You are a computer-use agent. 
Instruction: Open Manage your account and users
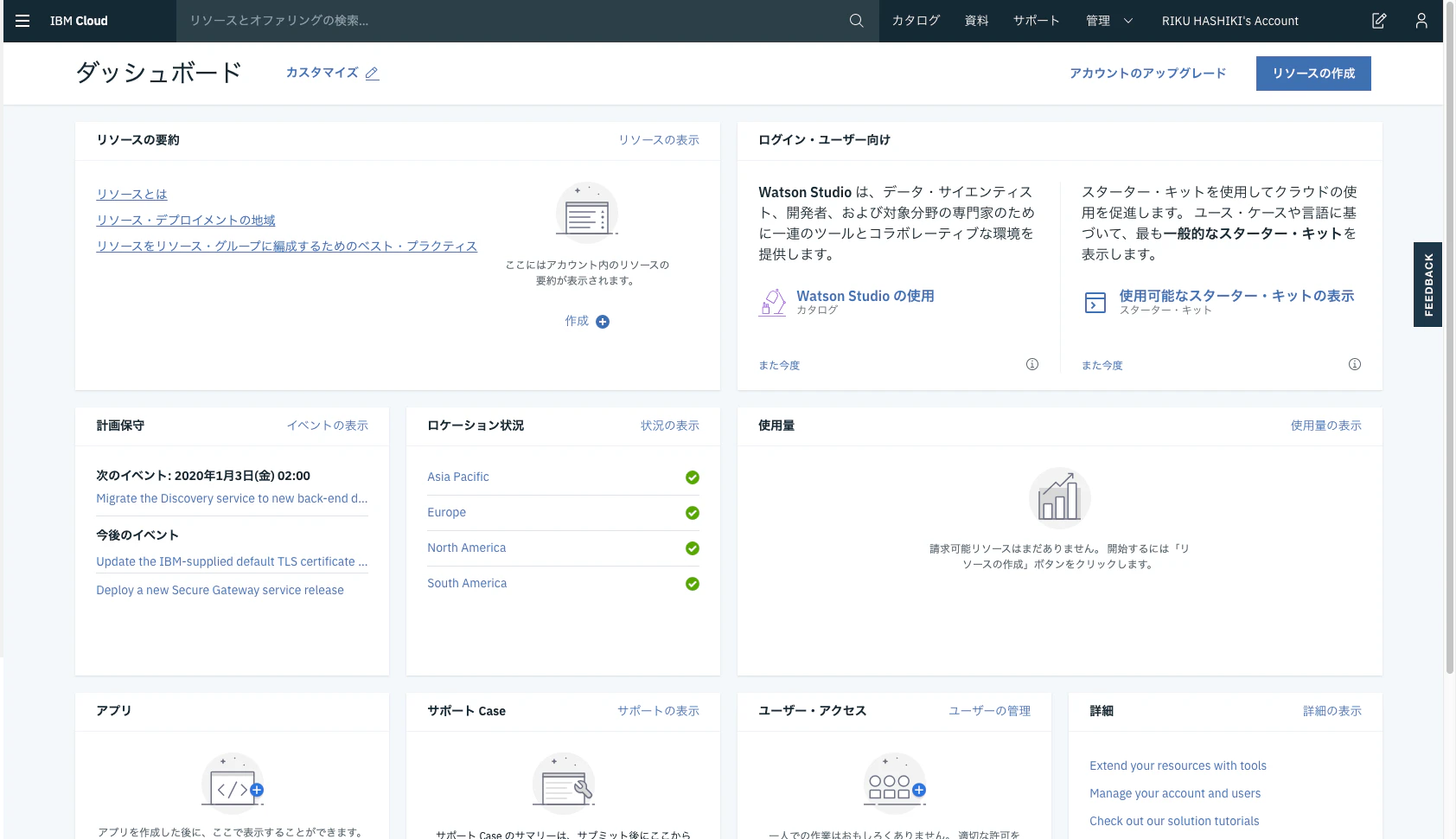pos(1175,793)
